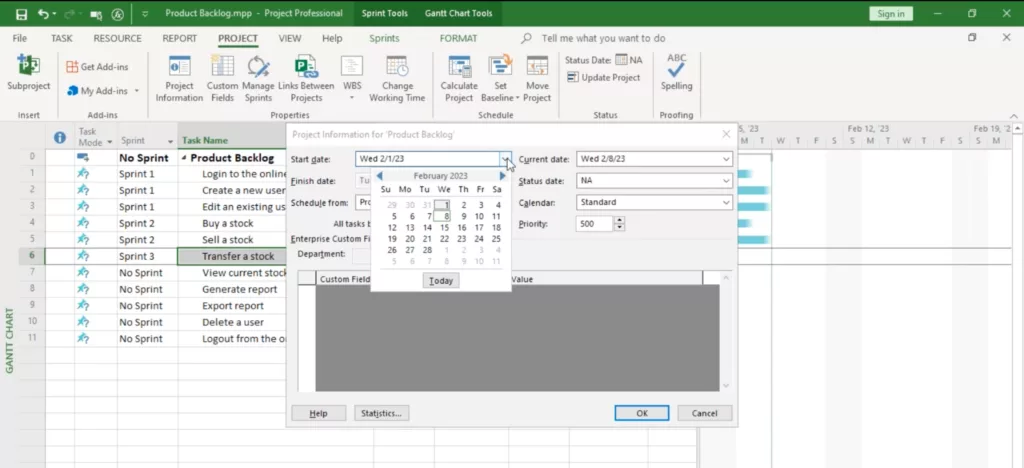Viewport: 1024px width, 468px height.
Task: Go to previous month in calendar
Action: point(379,176)
